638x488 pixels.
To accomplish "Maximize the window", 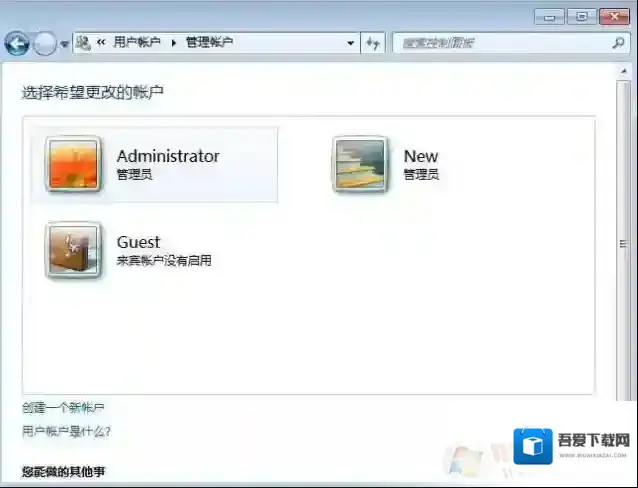I will pos(581,17).
